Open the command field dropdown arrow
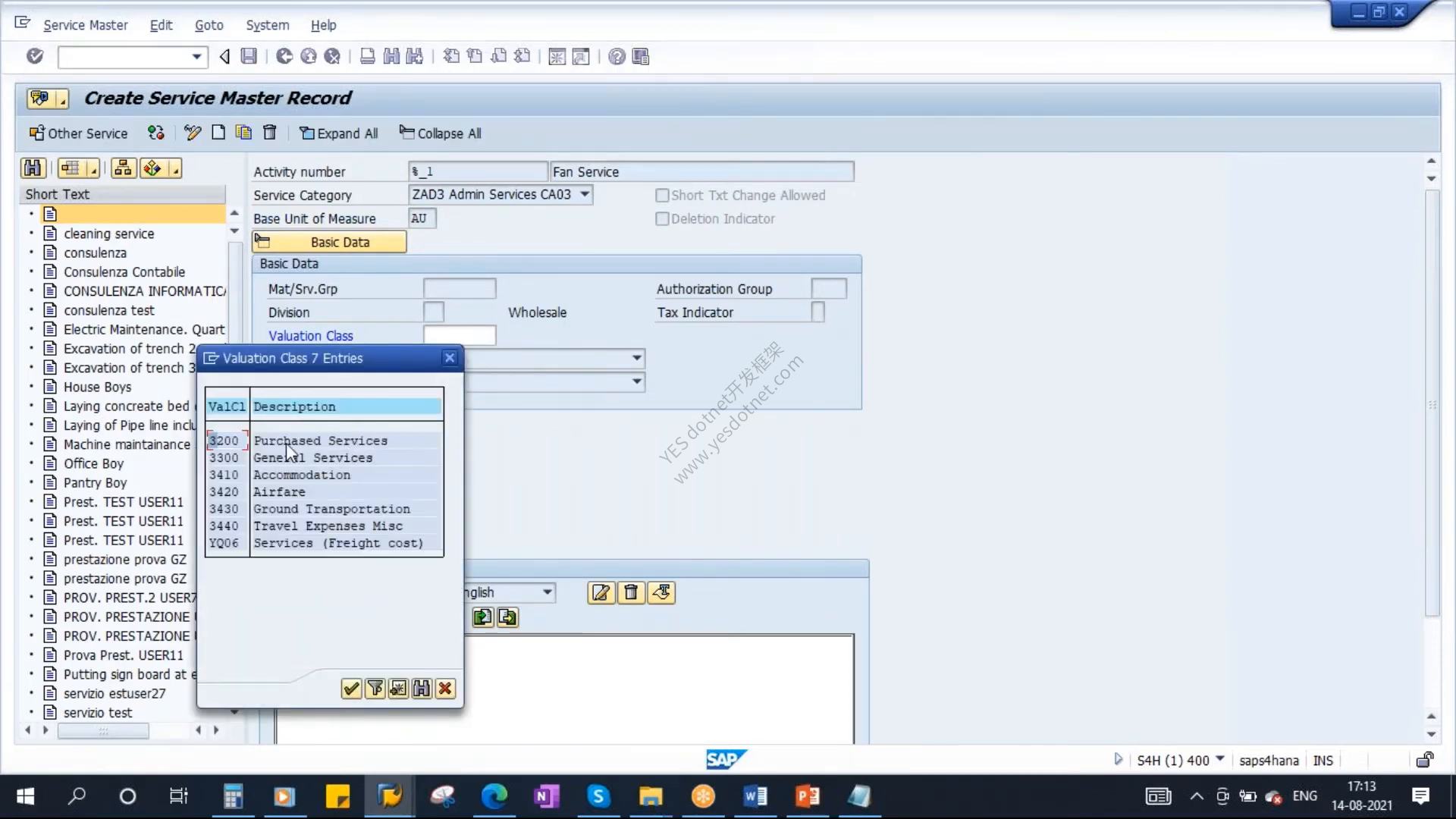 click(196, 56)
